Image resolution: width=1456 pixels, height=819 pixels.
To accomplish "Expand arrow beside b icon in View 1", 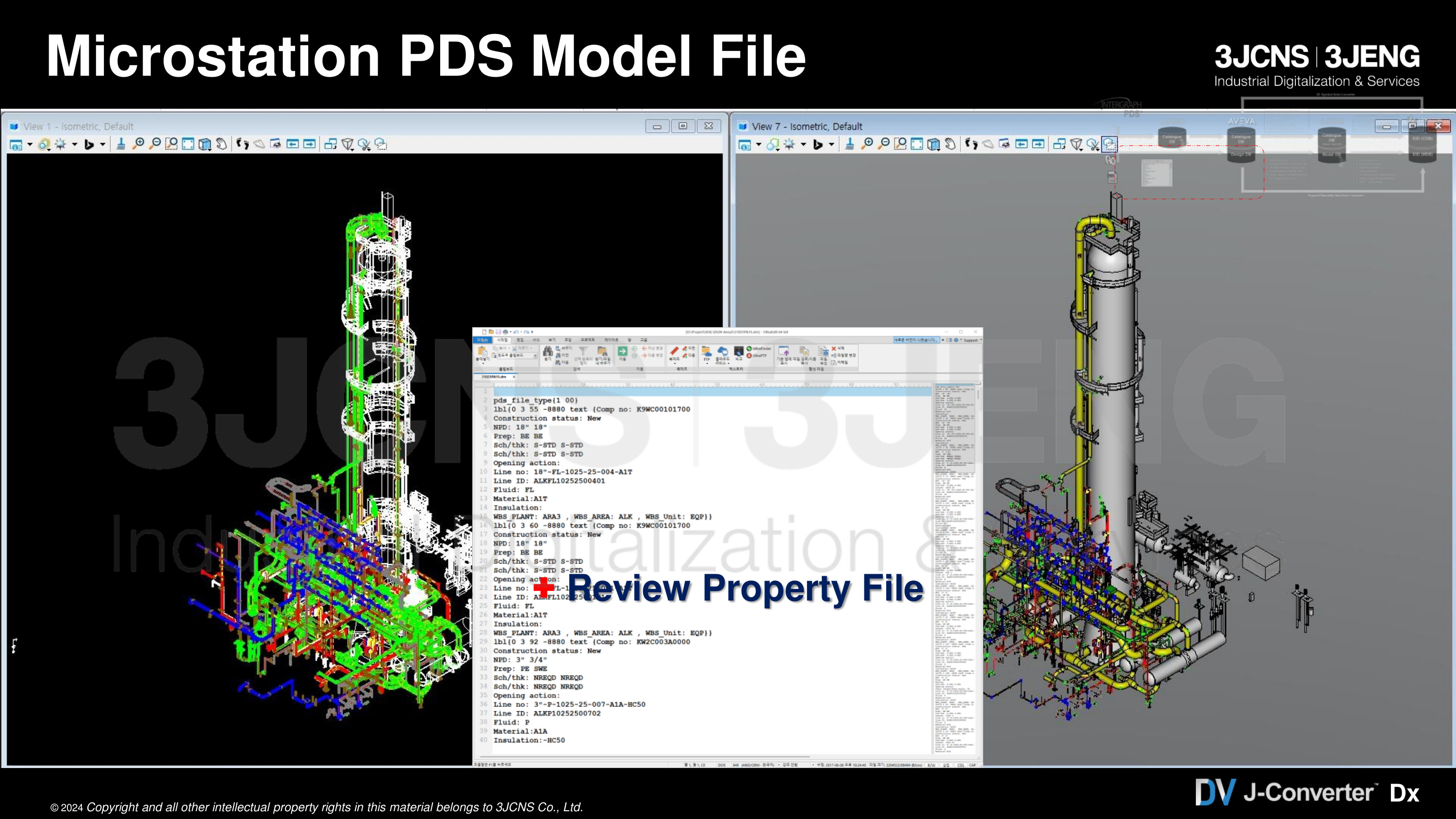I will [x=103, y=145].
